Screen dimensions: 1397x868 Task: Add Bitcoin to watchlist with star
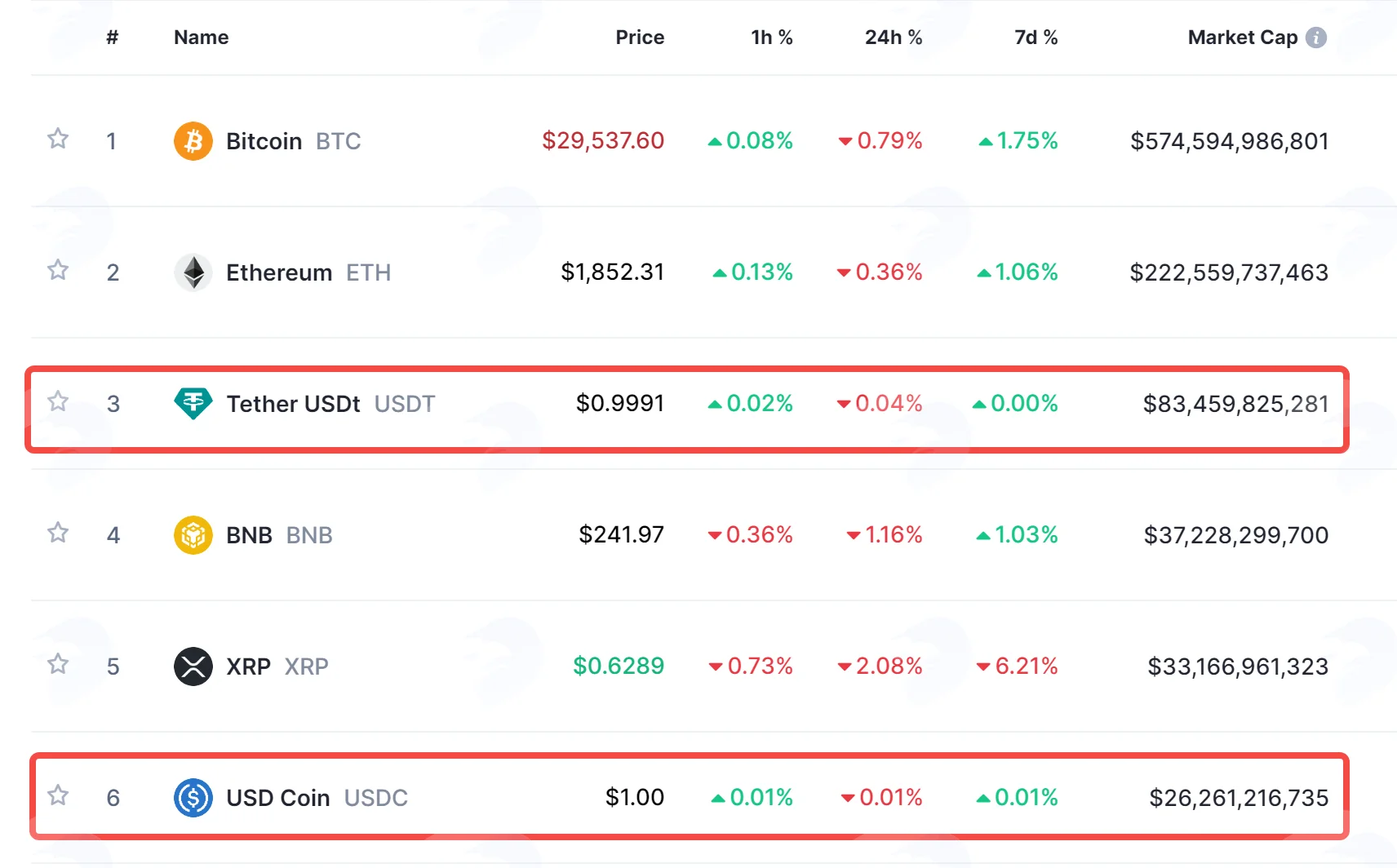58,139
